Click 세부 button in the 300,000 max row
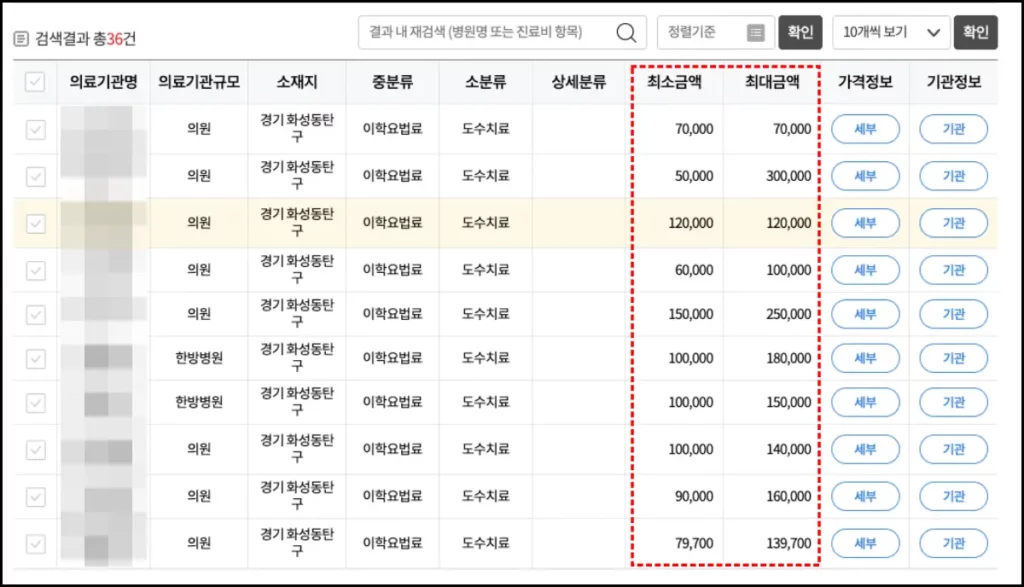This screenshot has height=587, width=1024. coord(865,176)
